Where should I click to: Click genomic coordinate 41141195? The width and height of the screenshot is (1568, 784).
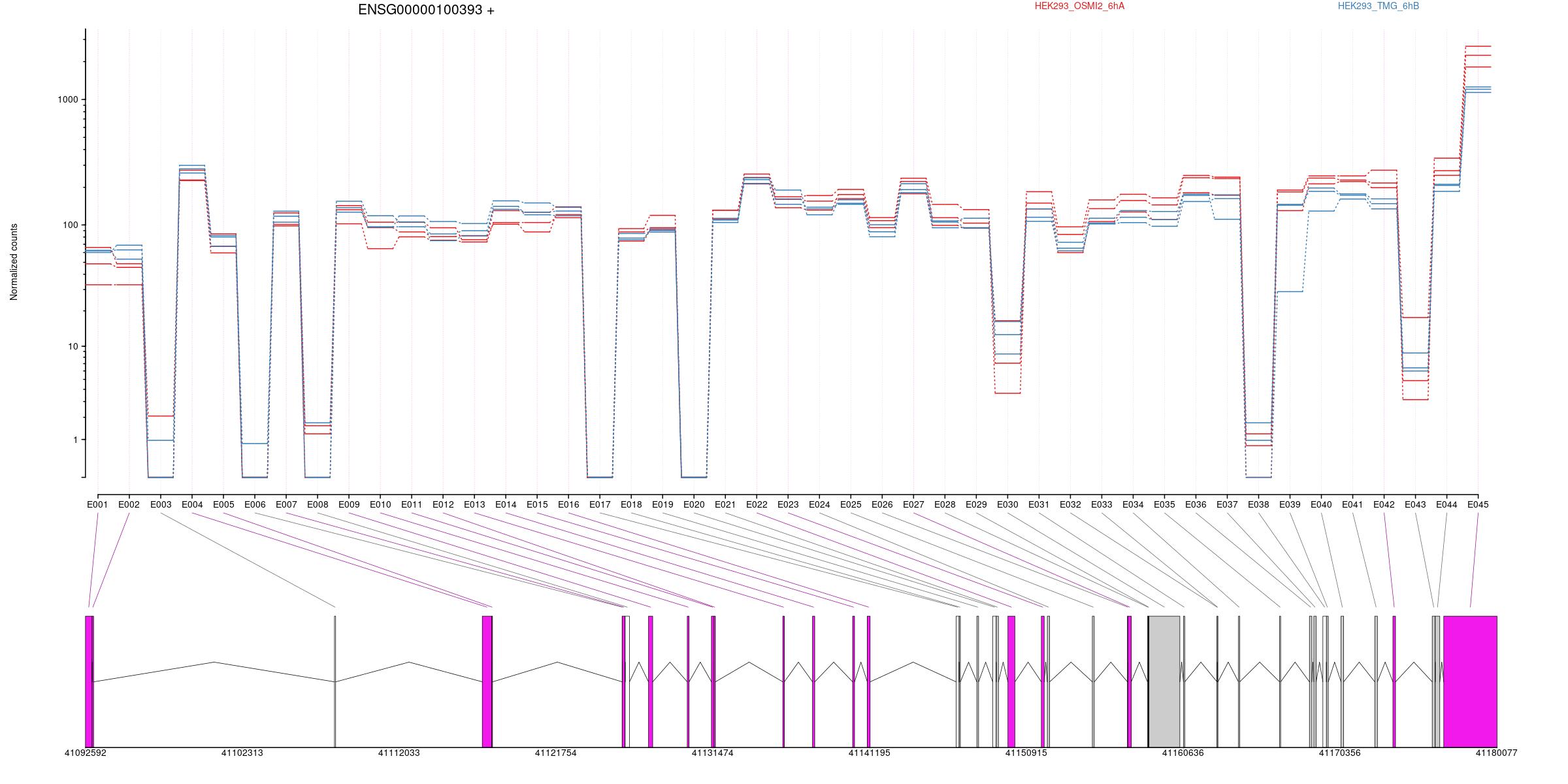[869, 753]
